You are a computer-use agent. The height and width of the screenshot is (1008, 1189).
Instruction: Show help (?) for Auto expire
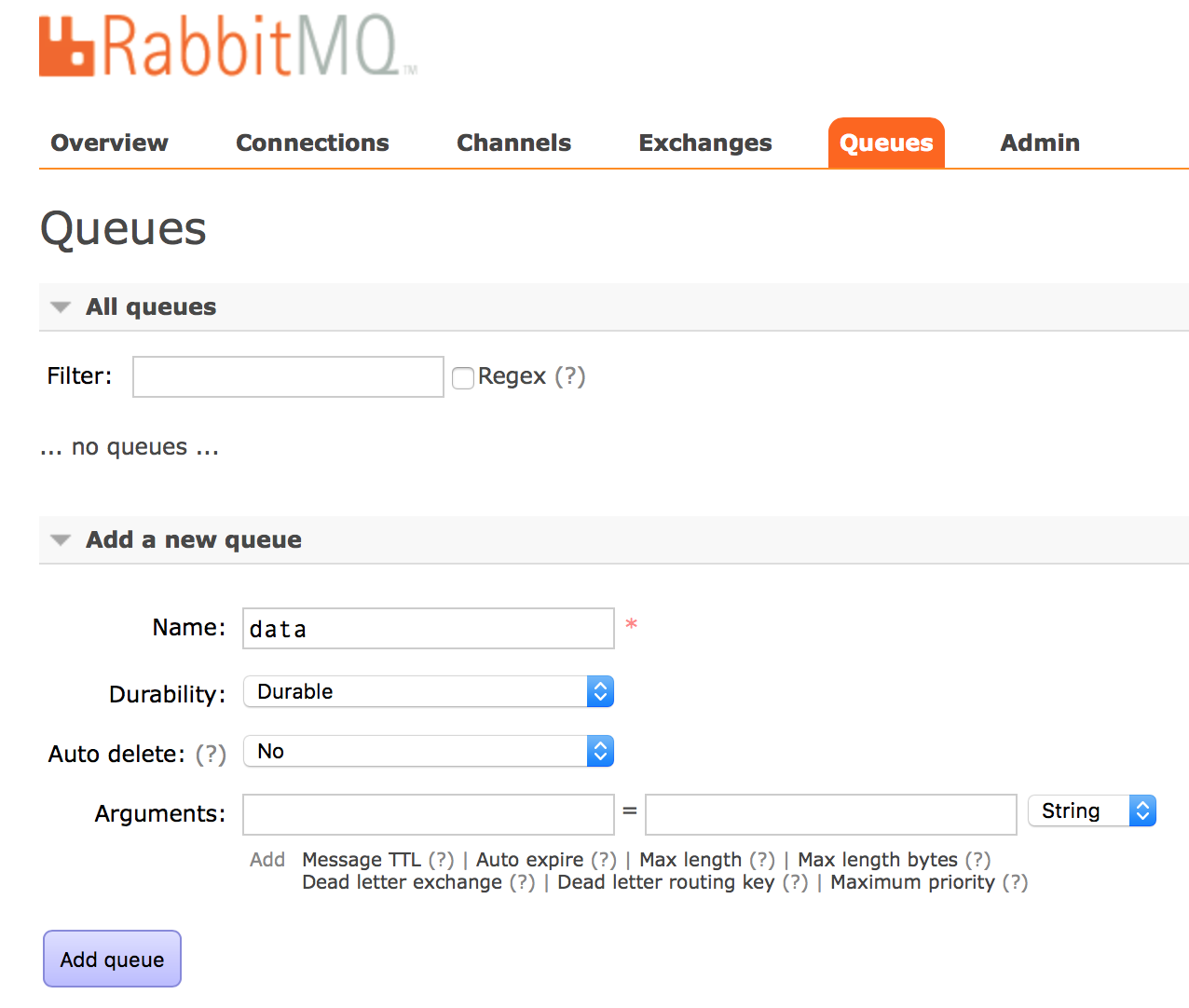(x=604, y=859)
